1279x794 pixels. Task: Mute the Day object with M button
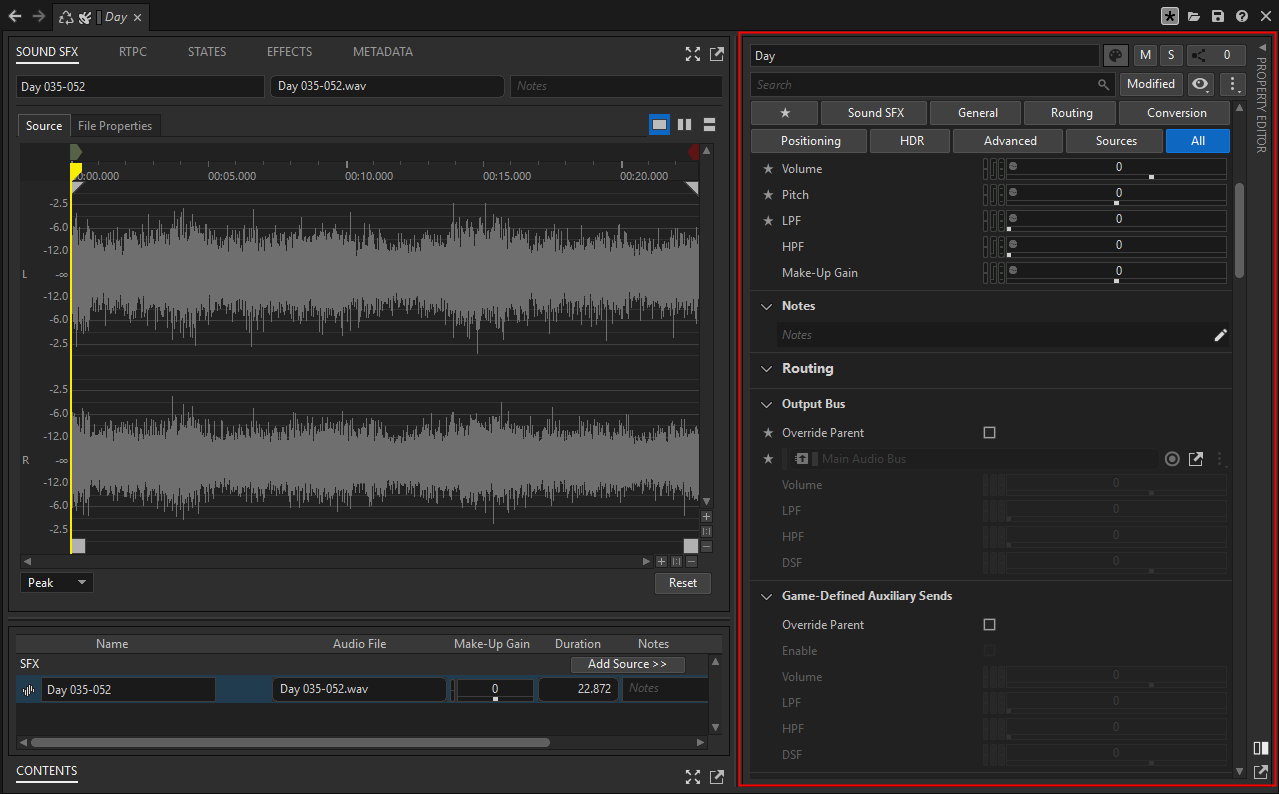click(1145, 56)
